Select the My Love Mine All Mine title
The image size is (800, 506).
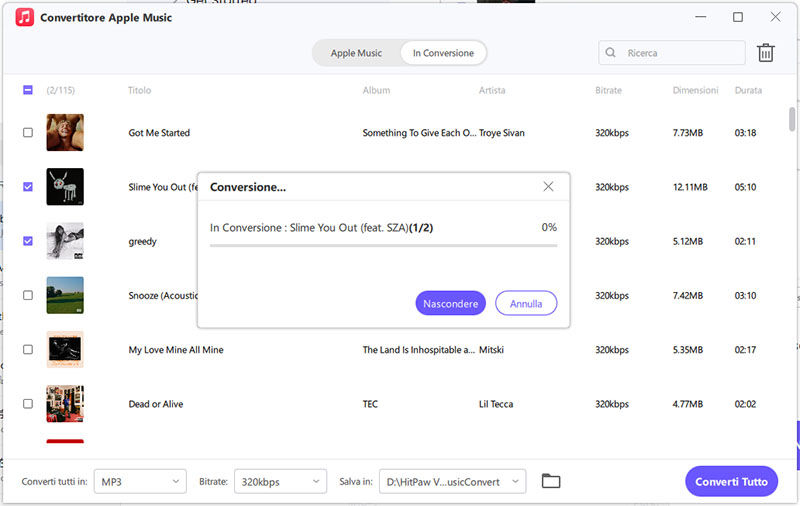pyautogui.click(x=176, y=350)
